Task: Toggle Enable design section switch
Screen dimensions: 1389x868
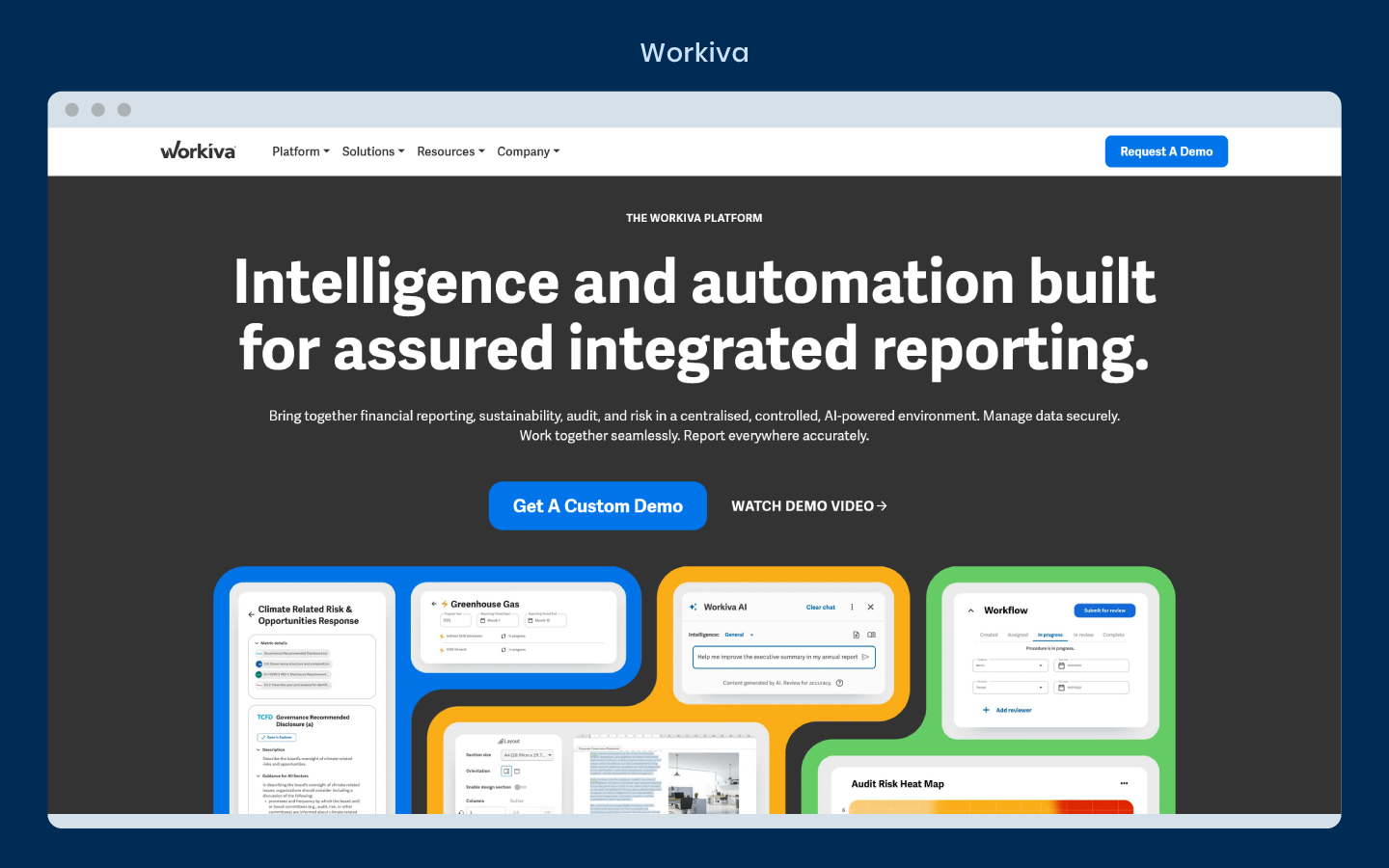Action: pyautogui.click(x=521, y=787)
